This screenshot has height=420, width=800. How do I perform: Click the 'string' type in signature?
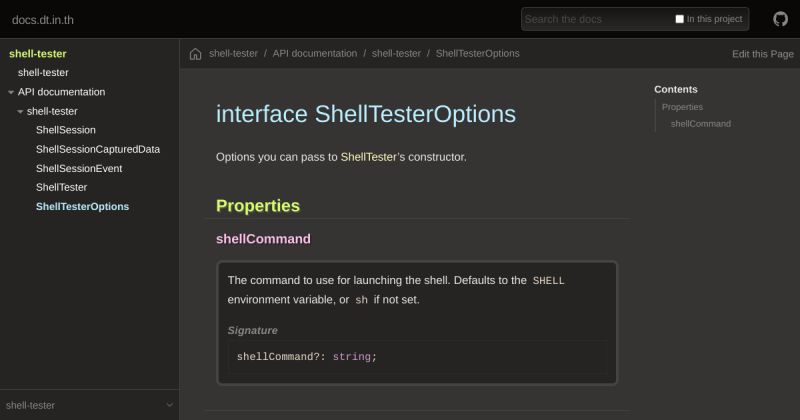point(352,357)
